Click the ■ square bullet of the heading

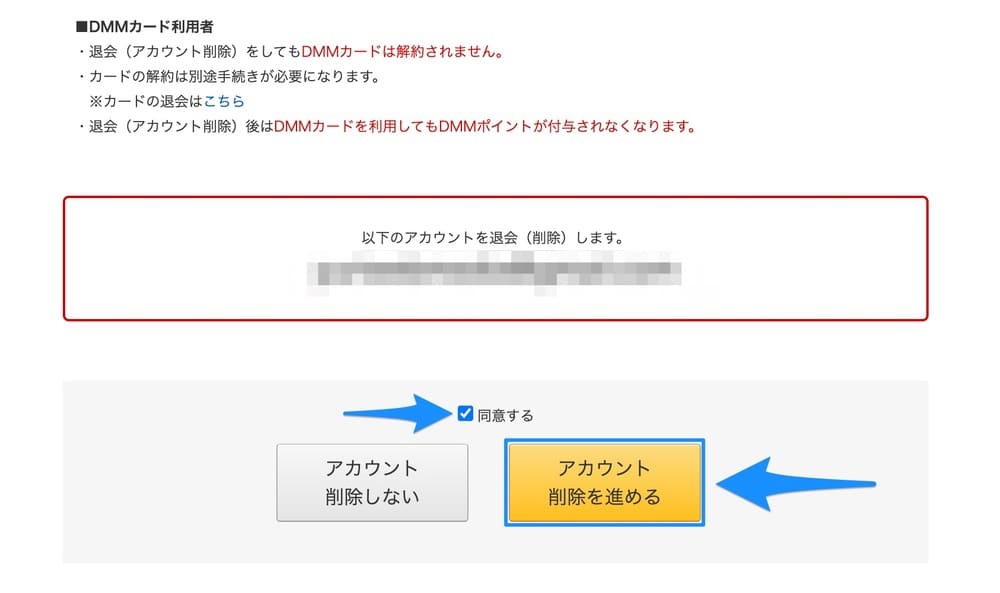coord(82,27)
